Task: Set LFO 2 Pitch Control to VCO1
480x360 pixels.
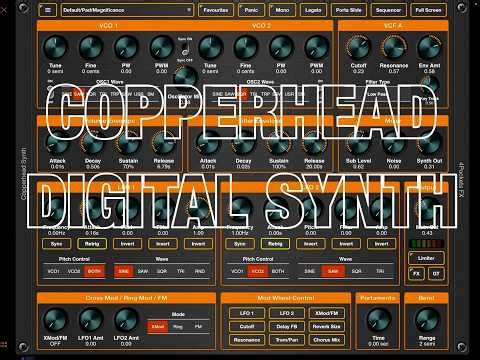Action: pos(237,271)
